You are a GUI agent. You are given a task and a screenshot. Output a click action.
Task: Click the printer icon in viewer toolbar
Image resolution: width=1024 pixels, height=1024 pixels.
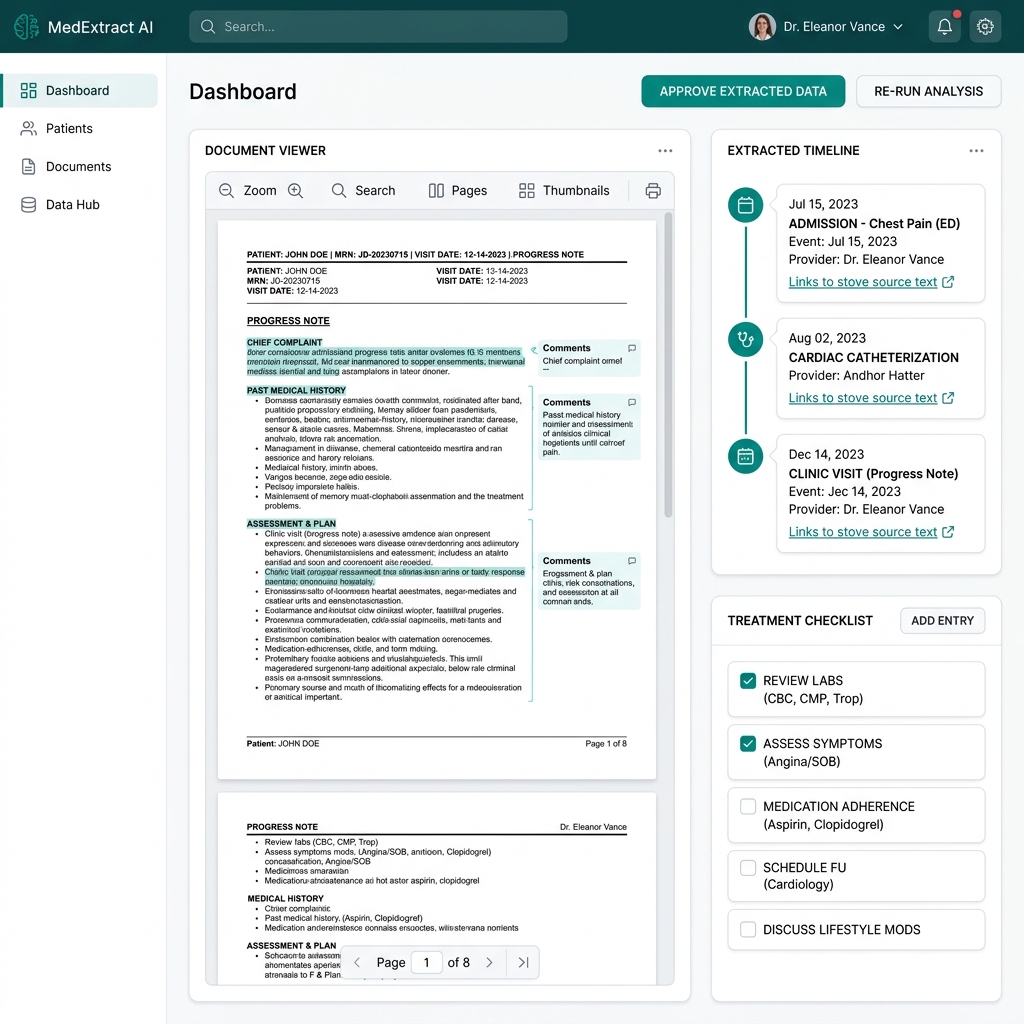[653, 191]
